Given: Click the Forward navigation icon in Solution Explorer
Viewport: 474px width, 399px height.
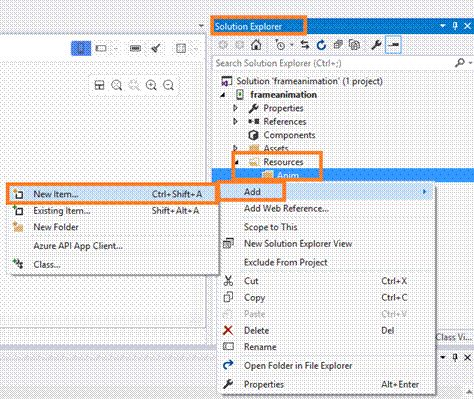Looking at the screenshot, I should 239,45.
